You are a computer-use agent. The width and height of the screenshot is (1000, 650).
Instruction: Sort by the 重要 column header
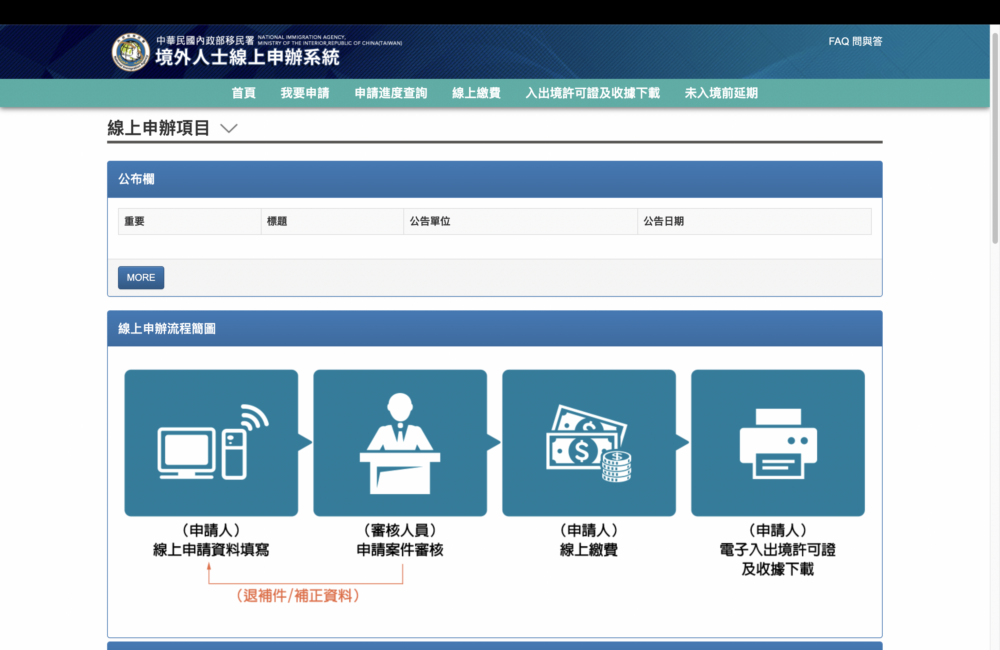(135, 220)
